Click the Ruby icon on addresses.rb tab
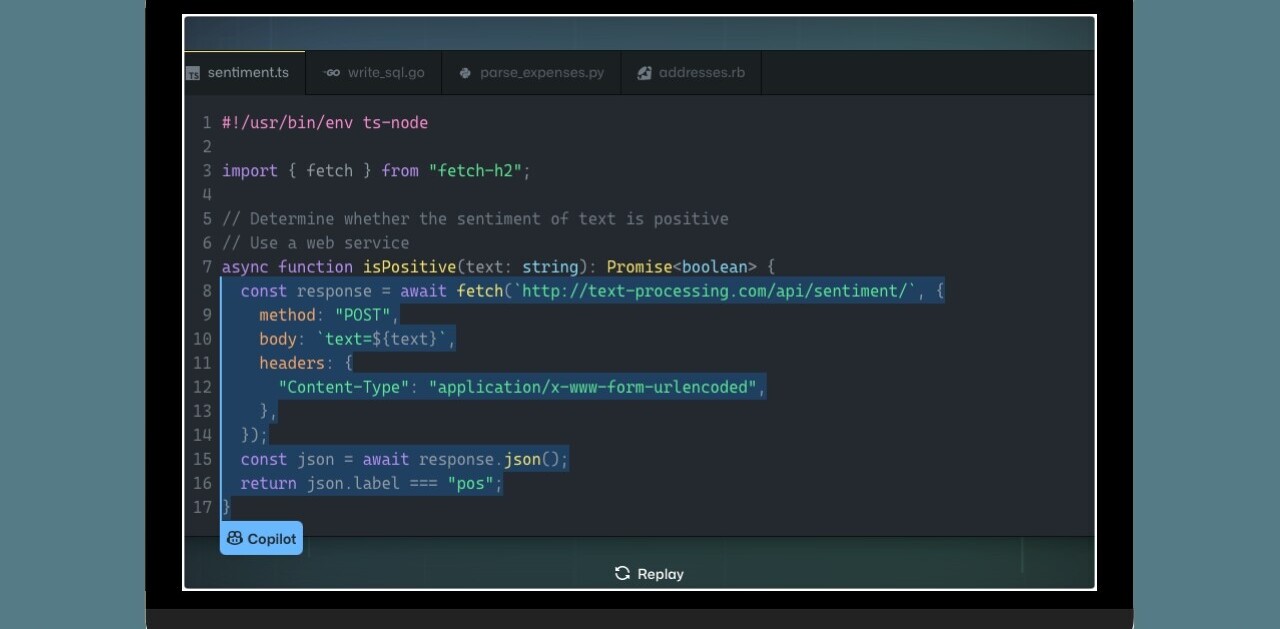The image size is (1280, 629). click(645, 73)
